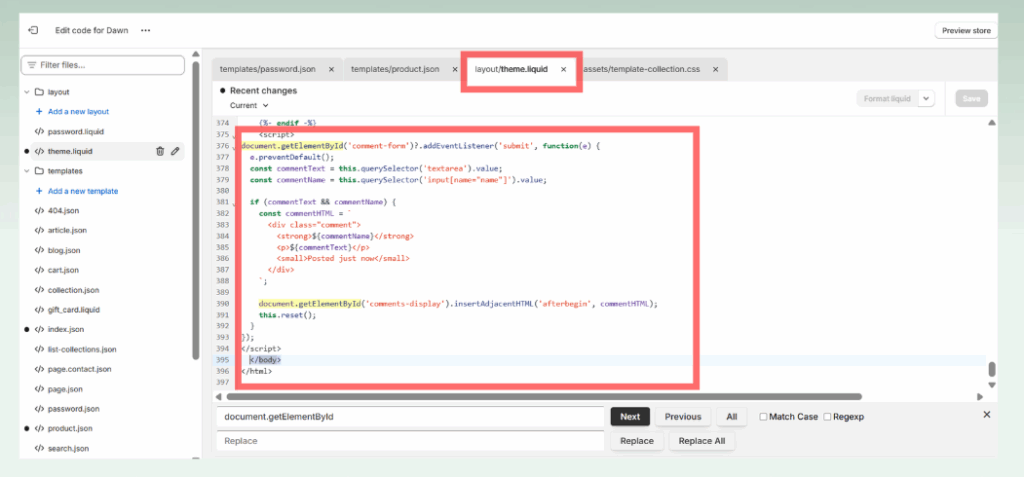Switch to layout/theme.liquid tab
Screen dimensions: 1024x477
click(x=511, y=69)
